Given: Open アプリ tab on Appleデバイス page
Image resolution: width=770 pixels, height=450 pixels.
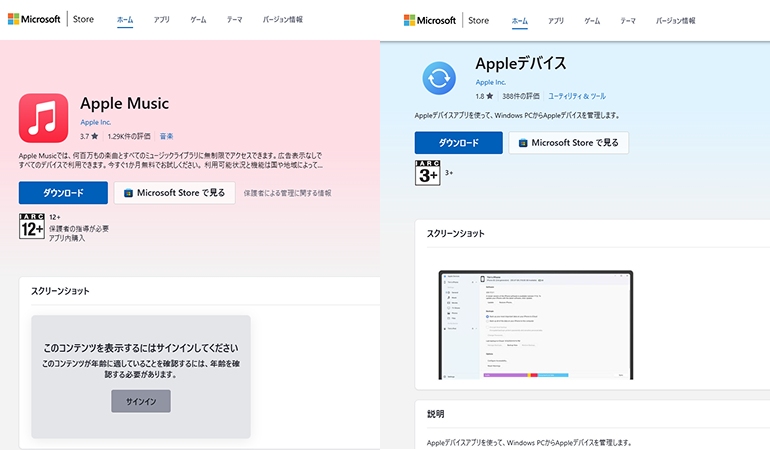Looking at the screenshot, I should pyautogui.click(x=556, y=21).
